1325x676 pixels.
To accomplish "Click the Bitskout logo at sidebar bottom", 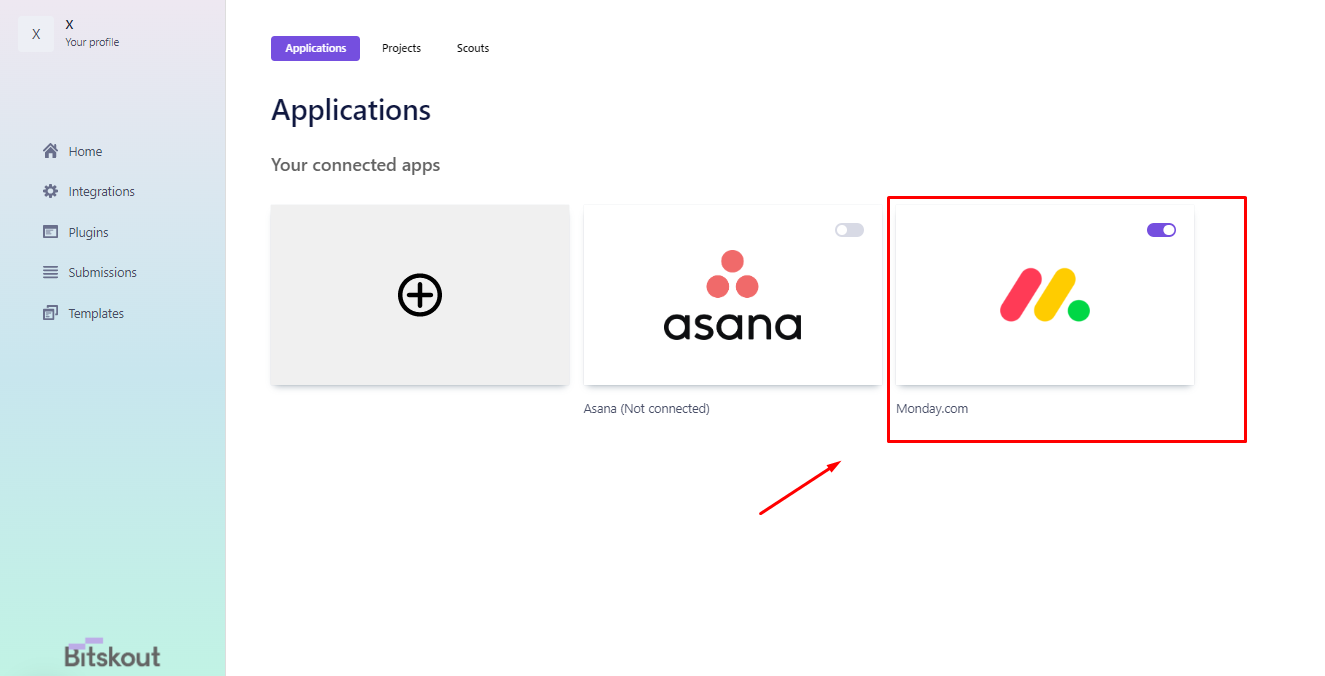I will (112, 653).
